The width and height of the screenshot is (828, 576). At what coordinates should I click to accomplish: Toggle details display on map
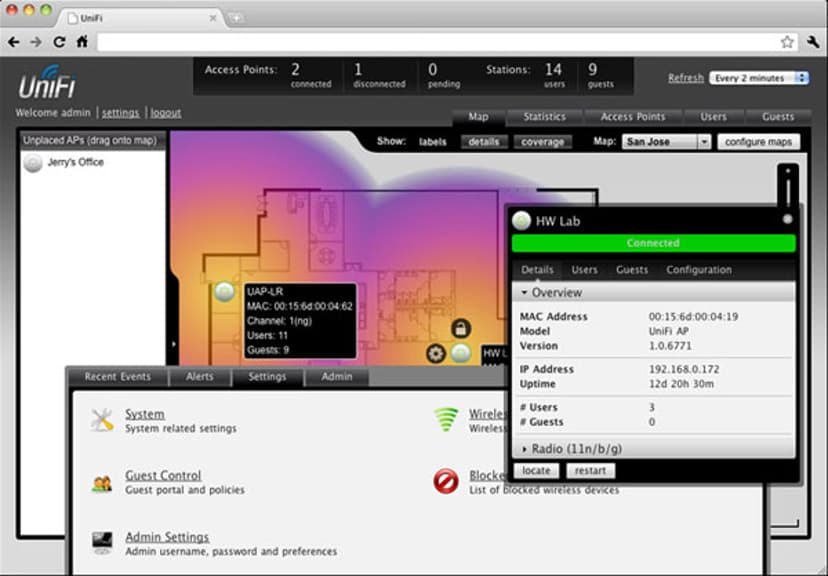484,141
